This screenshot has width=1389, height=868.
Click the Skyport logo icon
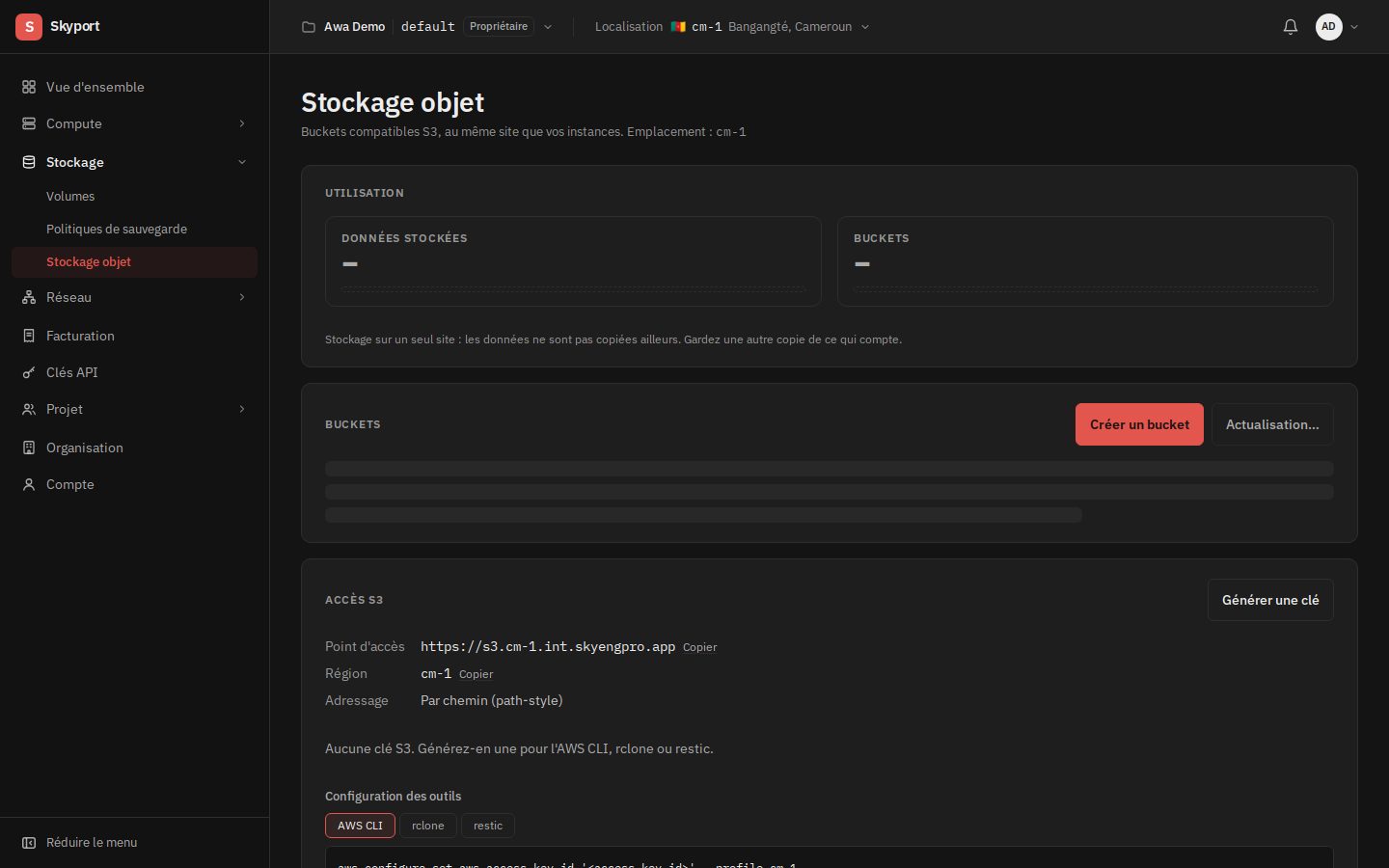point(29,27)
